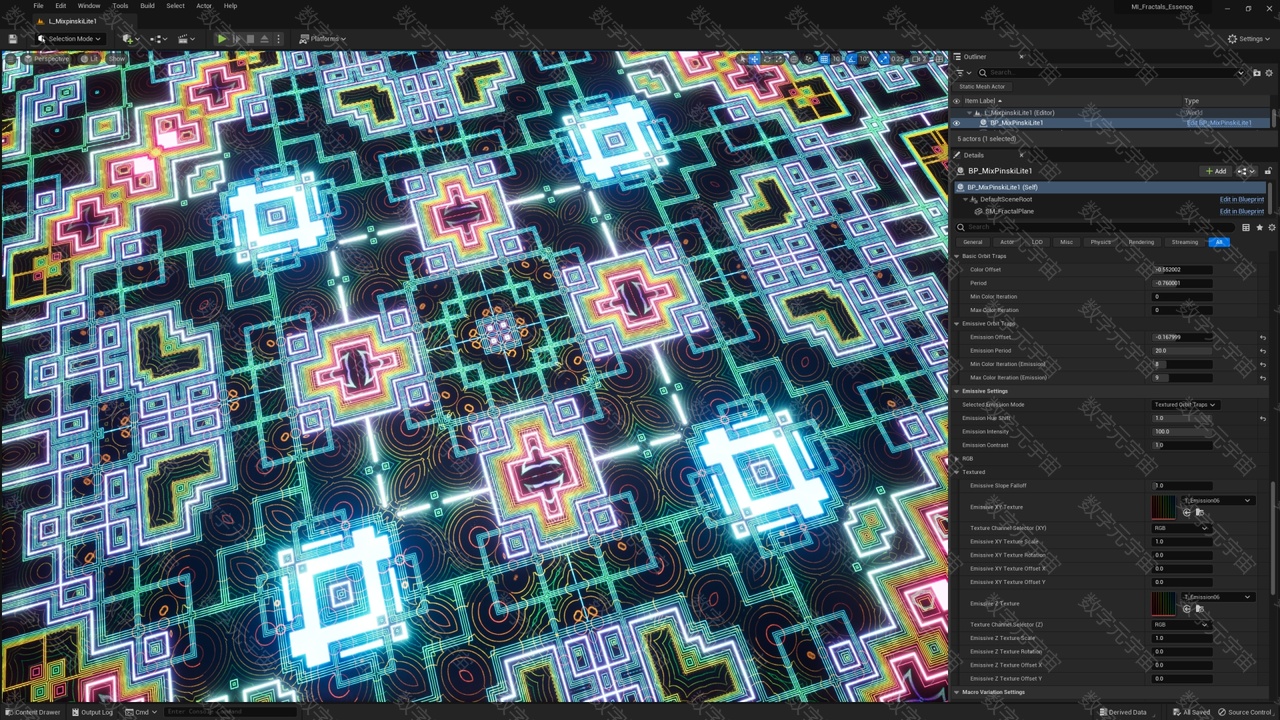Image resolution: width=1280 pixels, height=720 pixels.
Task: Start Play in Editor
Action: tap(222, 39)
